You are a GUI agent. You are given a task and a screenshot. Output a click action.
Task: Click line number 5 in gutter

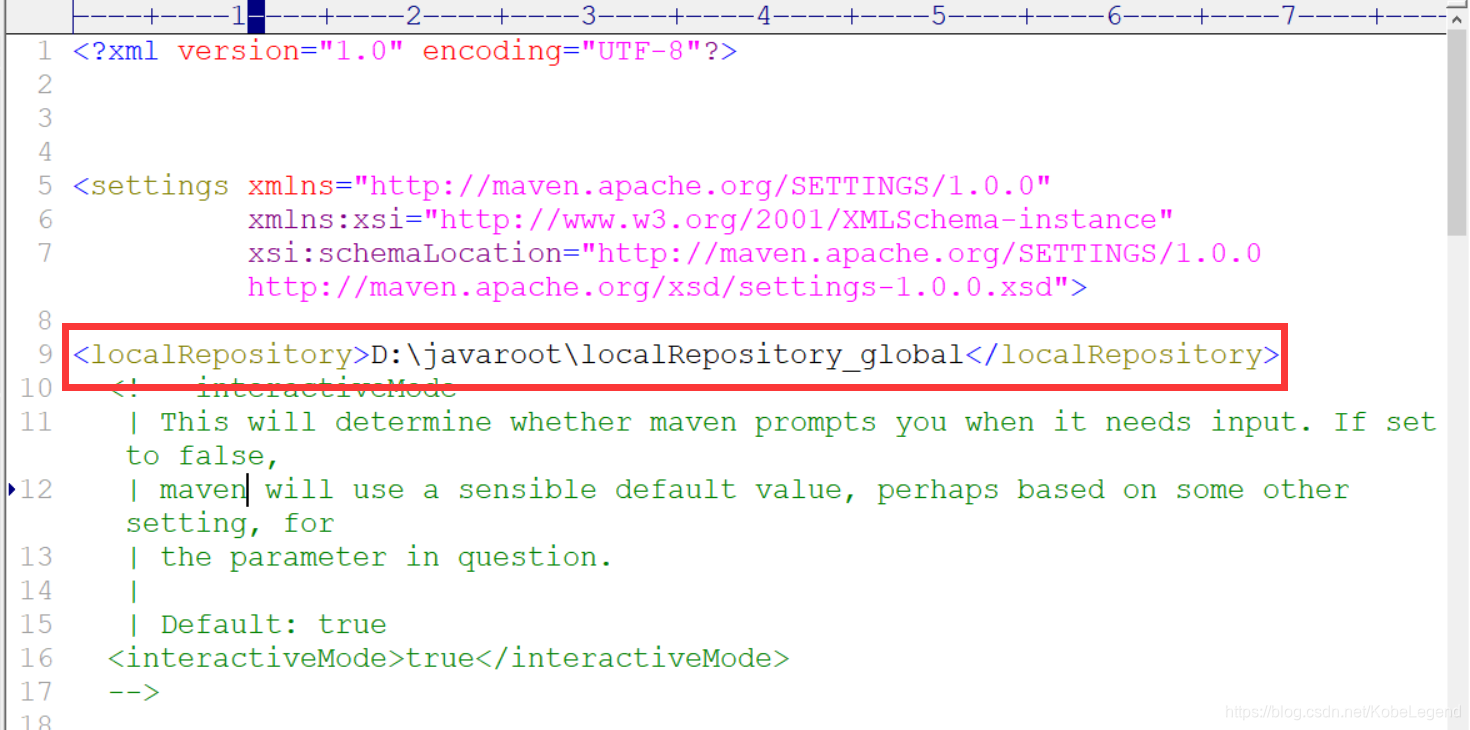coord(44,186)
